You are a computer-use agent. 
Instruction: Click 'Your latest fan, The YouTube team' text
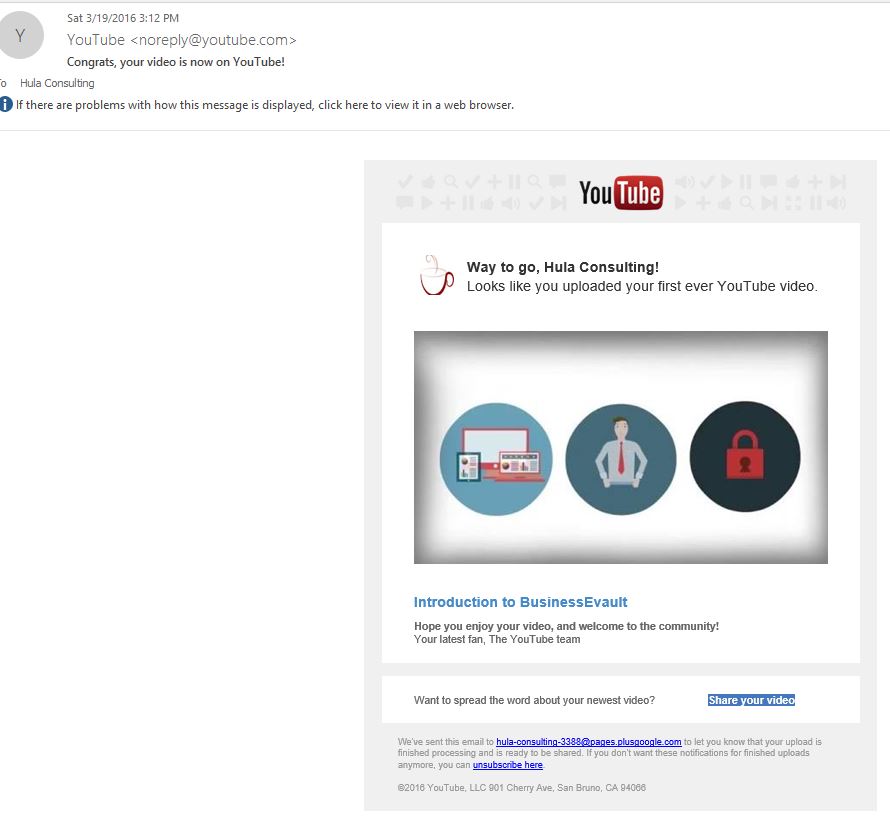pyautogui.click(x=497, y=639)
